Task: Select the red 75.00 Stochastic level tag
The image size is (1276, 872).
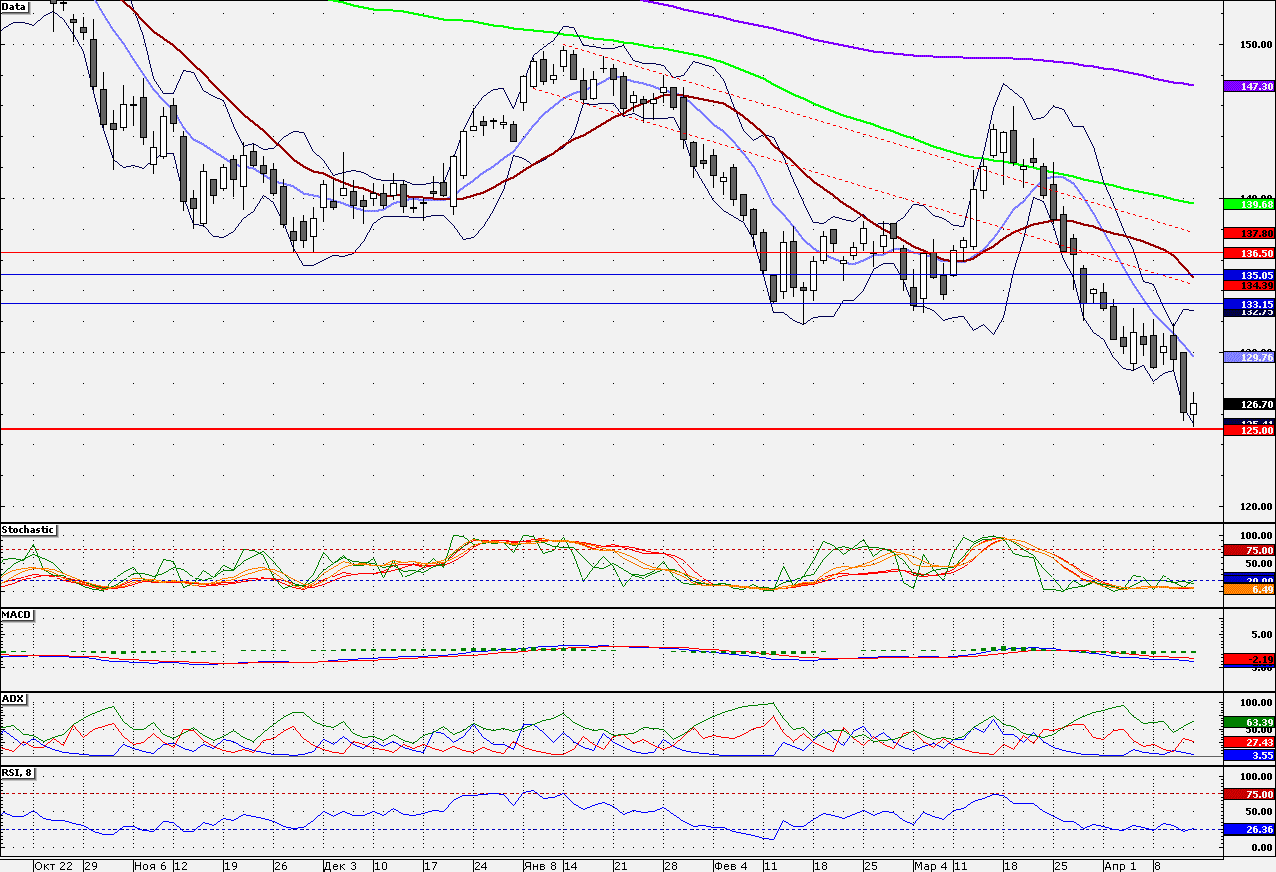Action: click(1249, 550)
